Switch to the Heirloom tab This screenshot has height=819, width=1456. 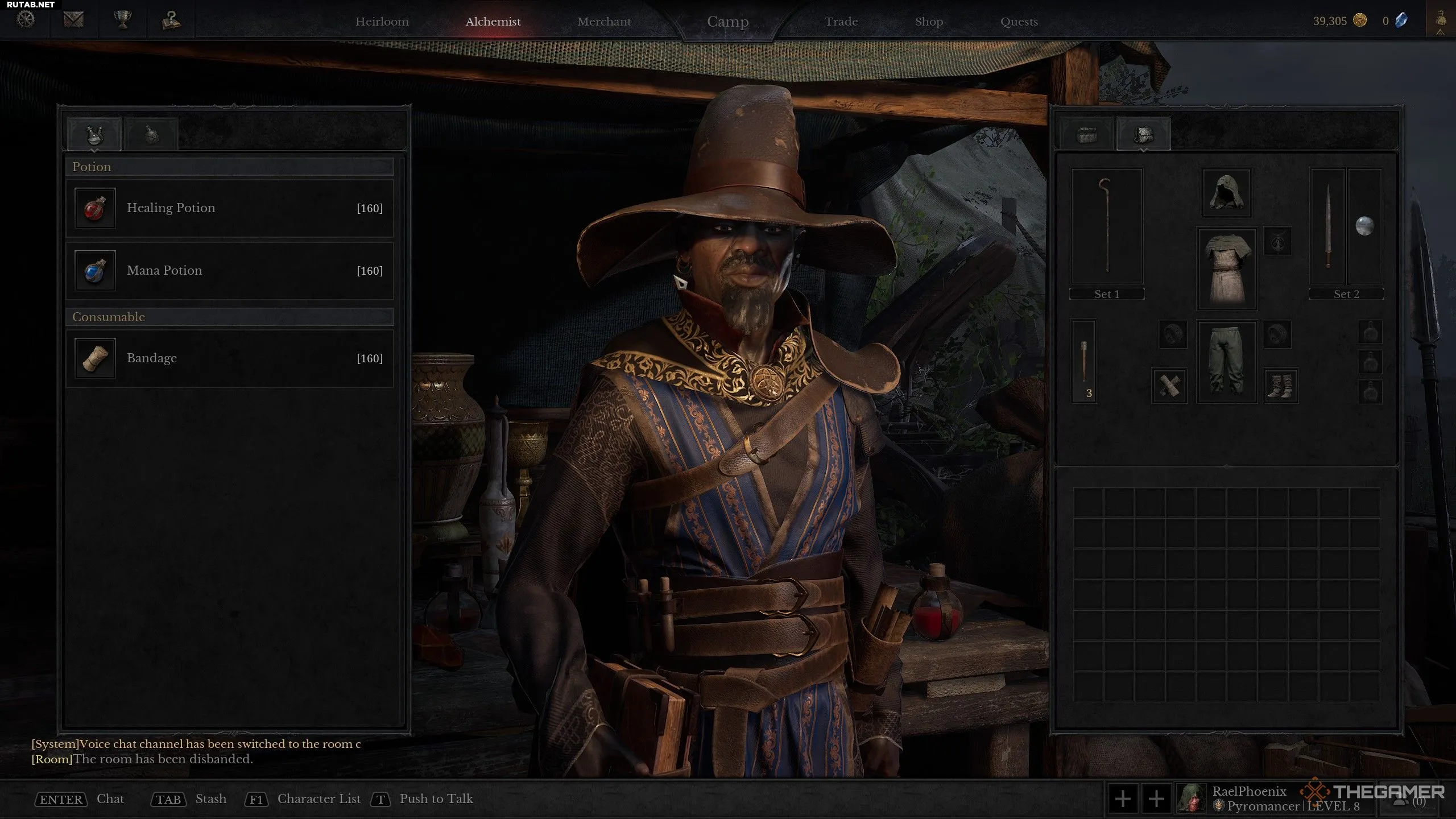382,22
